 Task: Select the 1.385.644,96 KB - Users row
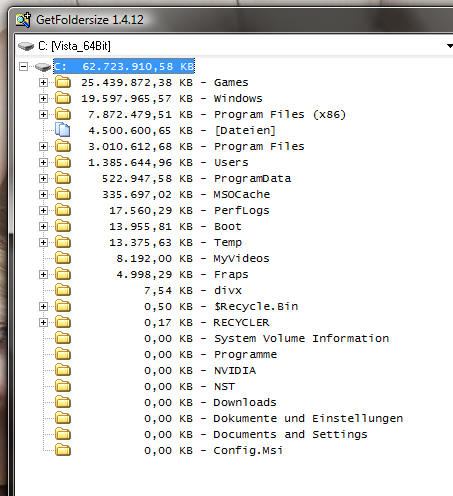(168, 162)
